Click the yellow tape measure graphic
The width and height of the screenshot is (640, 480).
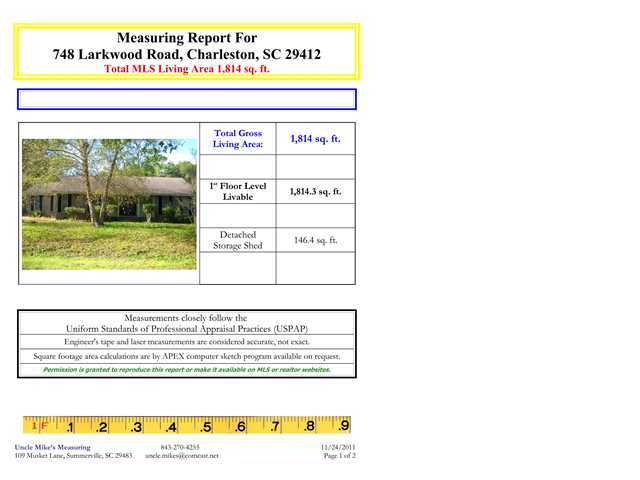187,425
